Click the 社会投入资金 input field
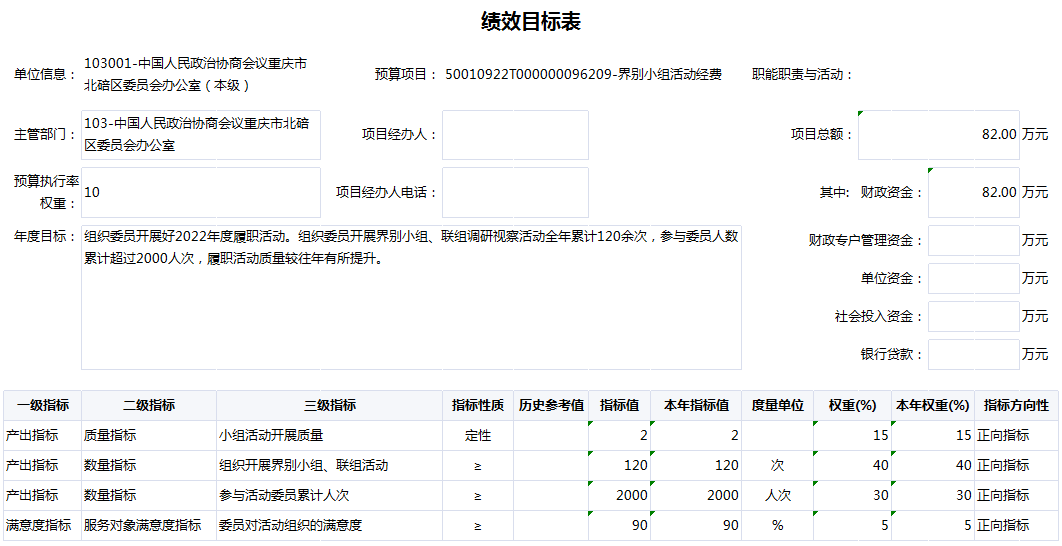The image size is (1062, 546). tap(973, 316)
